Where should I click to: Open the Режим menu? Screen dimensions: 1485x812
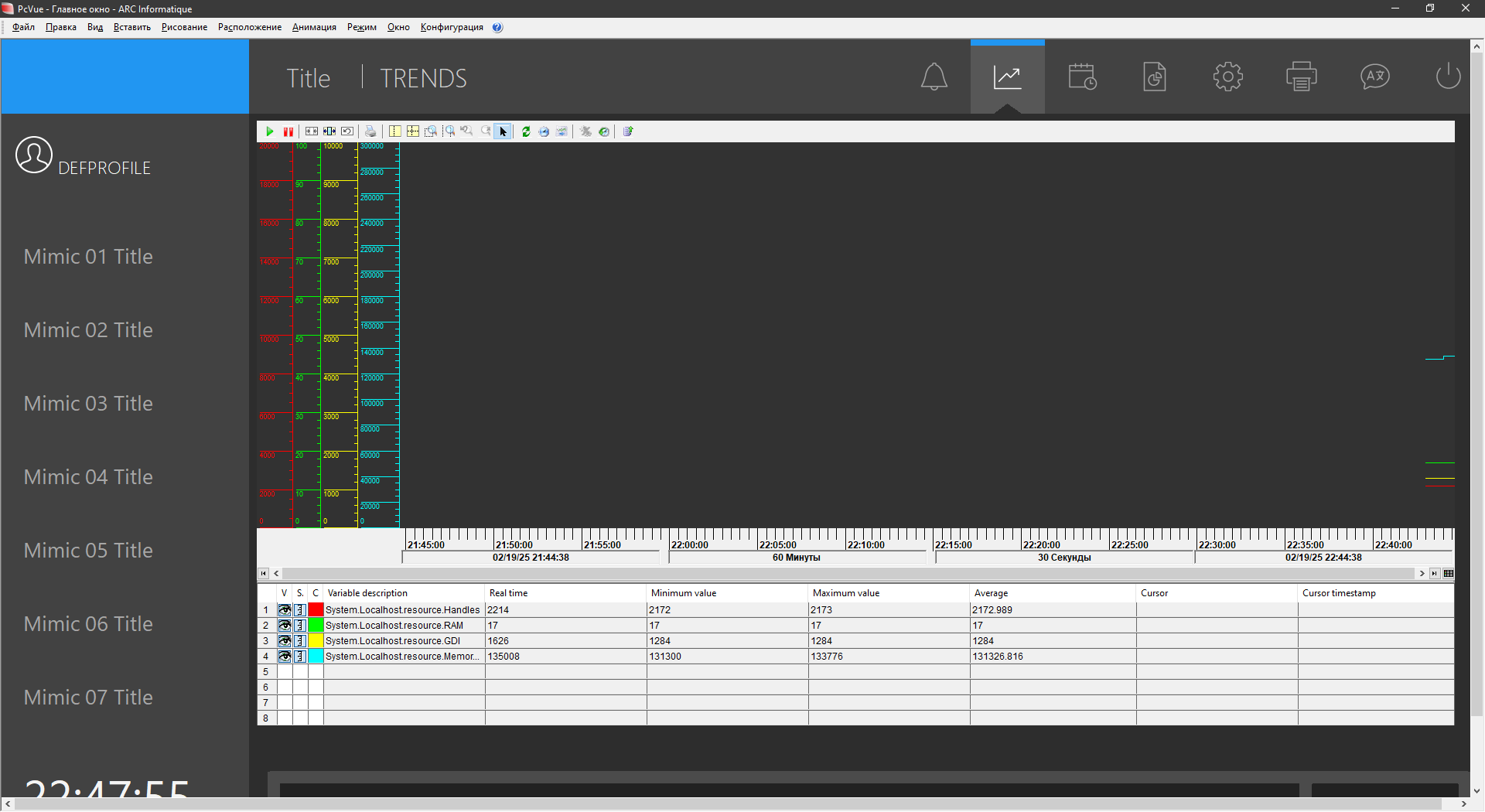pyautogui.click(x=362, y=27)
